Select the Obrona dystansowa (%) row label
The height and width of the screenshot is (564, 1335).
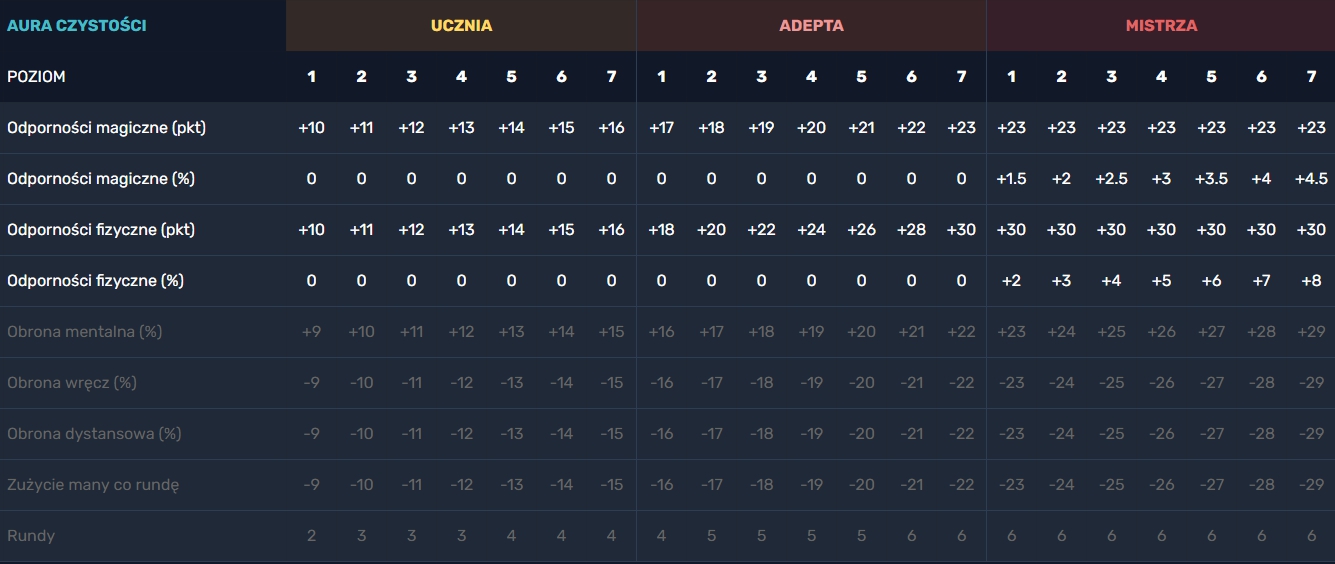tap(94, 434)
